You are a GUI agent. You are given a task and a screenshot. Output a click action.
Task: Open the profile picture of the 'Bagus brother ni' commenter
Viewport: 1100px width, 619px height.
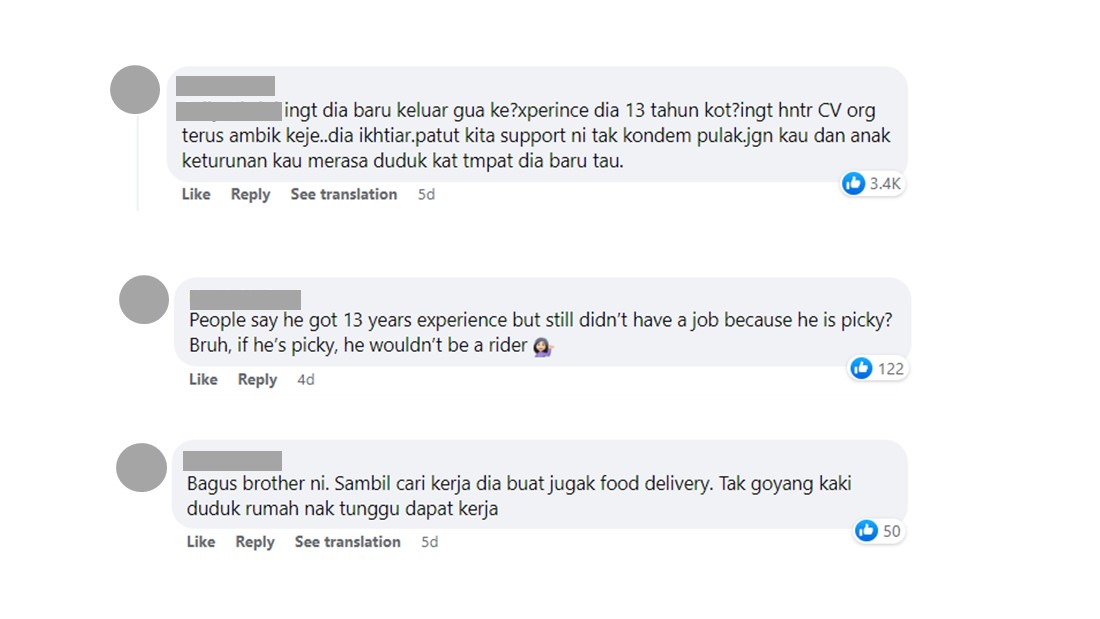[141, 467]
